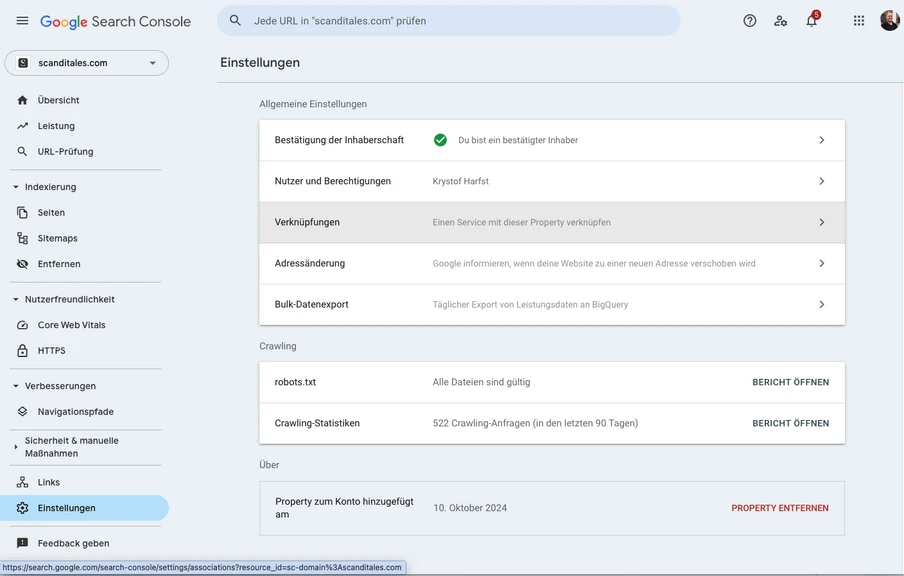The image size is (904, 576).
Task: Click the URL inspection search field
Action: click(448, 21)
